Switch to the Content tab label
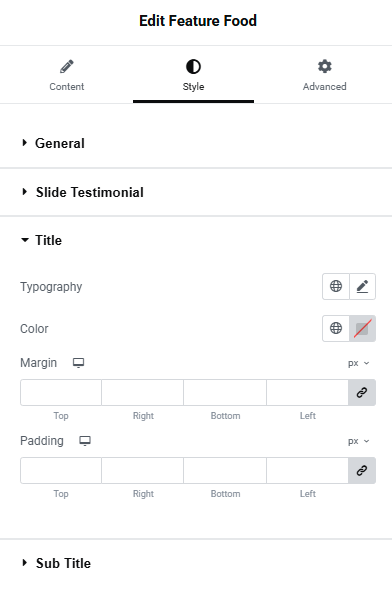Image resolution: width=392 pixels, height=593 pixels. [x=67, y=87]
